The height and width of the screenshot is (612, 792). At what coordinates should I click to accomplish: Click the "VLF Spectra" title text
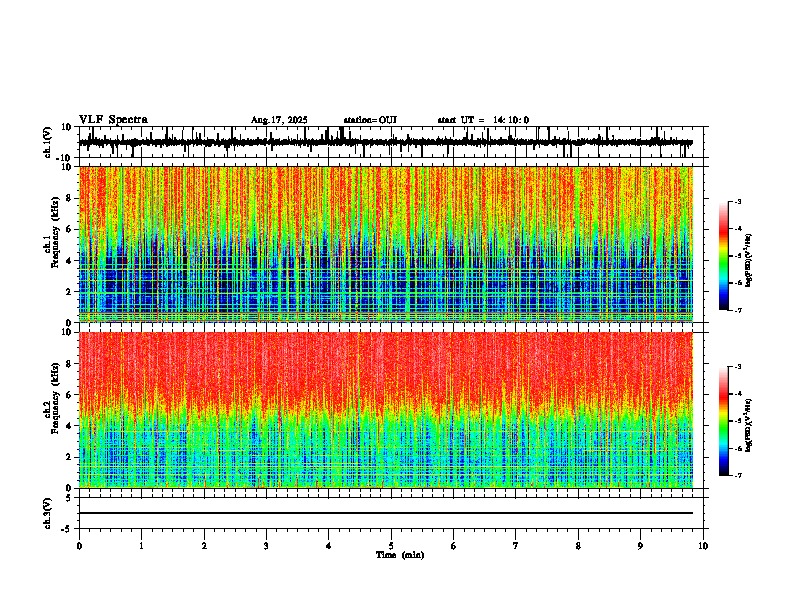(x=113, y=119)
